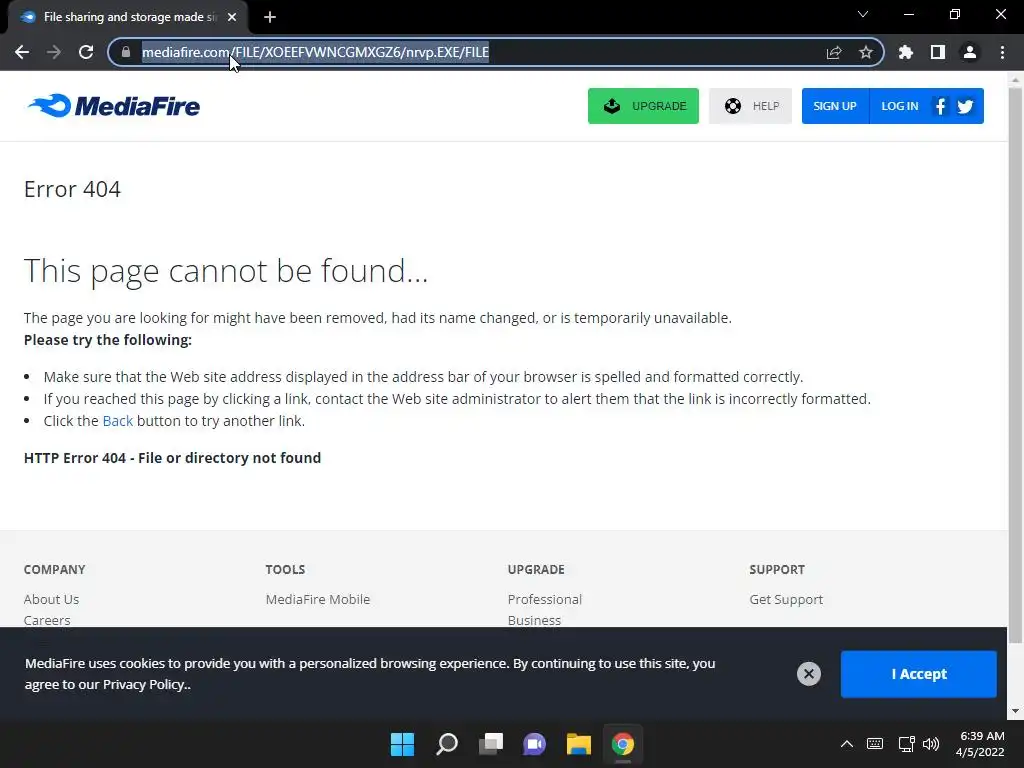Click I Accept on the cookie notice
This screenshot has width=1024, height=768.
(919, 674)
